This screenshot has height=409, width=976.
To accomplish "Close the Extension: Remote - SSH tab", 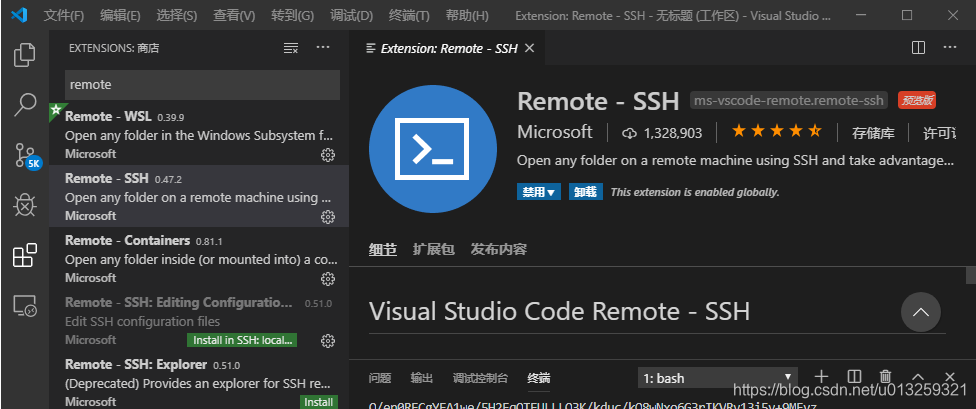I will pos(530,48).
